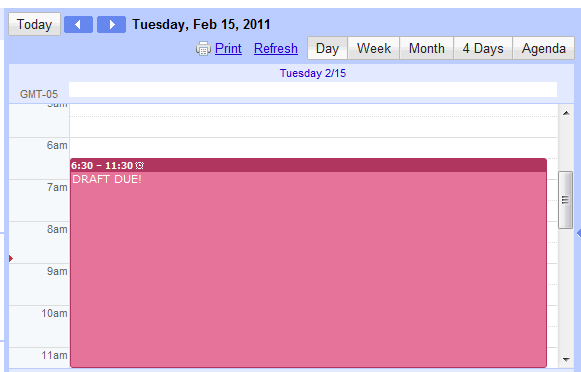The width and height of the screenshot is (581, 372).
Task: Click the vertical scrollbar thumb
Action: [x=565, y=200]
